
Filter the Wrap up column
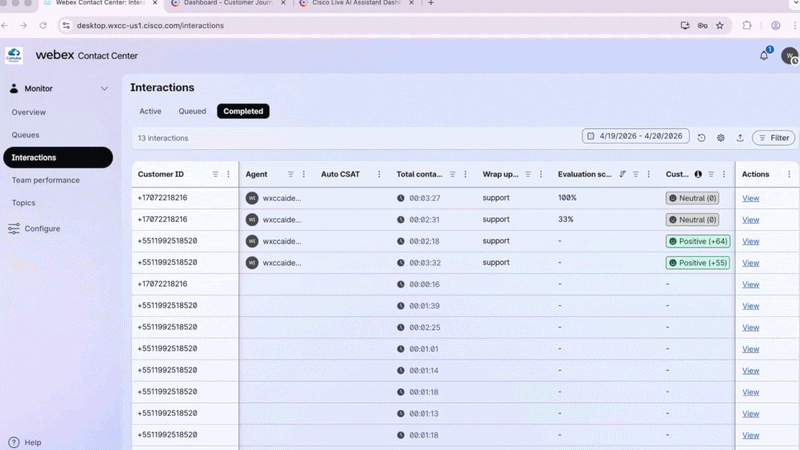pyautogui.click(x=528, y=174)
